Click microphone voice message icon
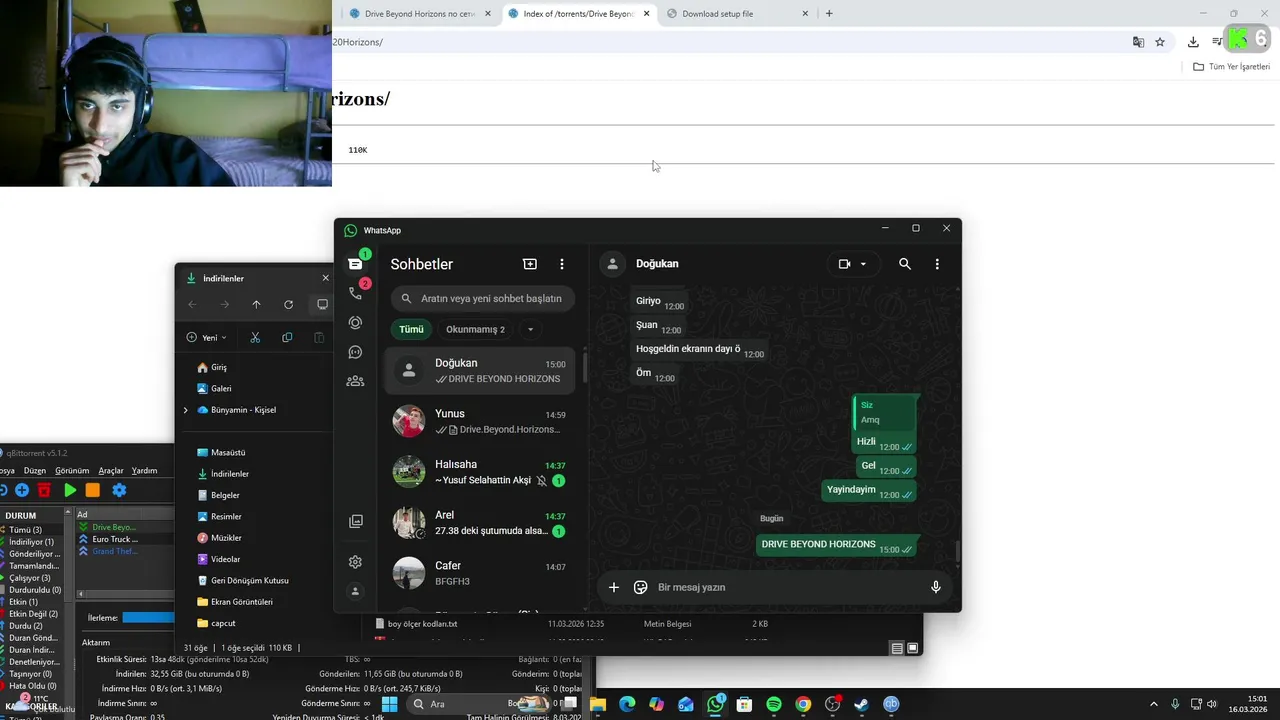The width and height of the screenshot is (1280, 720). 936,587
